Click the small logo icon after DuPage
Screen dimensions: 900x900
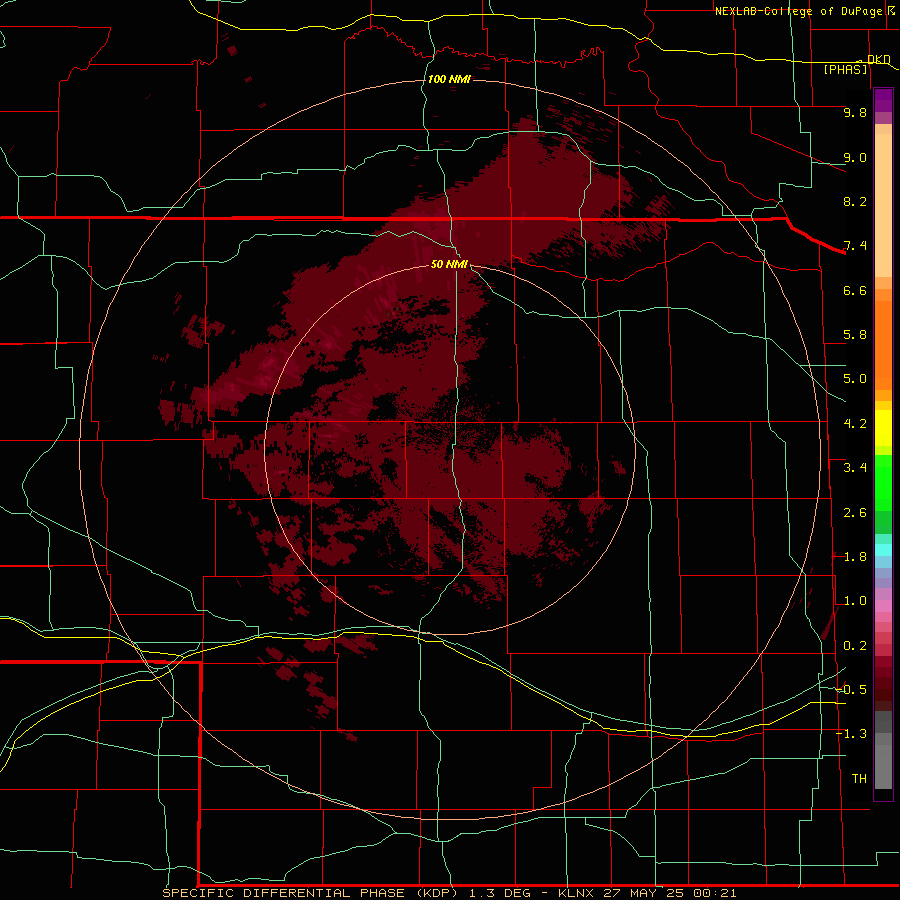coord(891,11)
